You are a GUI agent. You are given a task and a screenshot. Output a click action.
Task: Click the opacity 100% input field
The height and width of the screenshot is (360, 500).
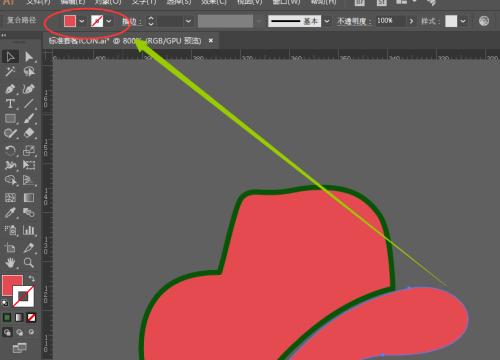391,21
